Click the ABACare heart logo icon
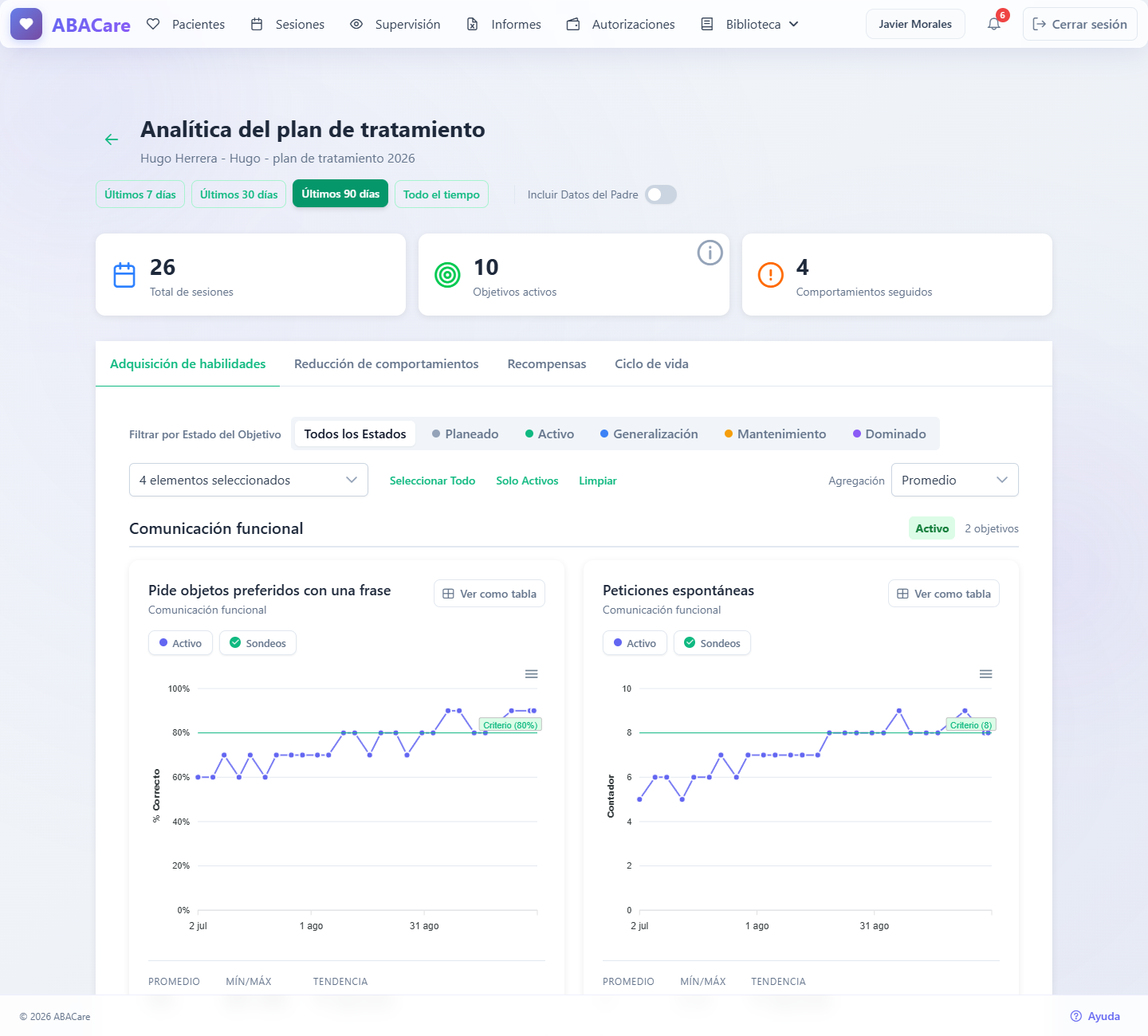 click(26, 24)
